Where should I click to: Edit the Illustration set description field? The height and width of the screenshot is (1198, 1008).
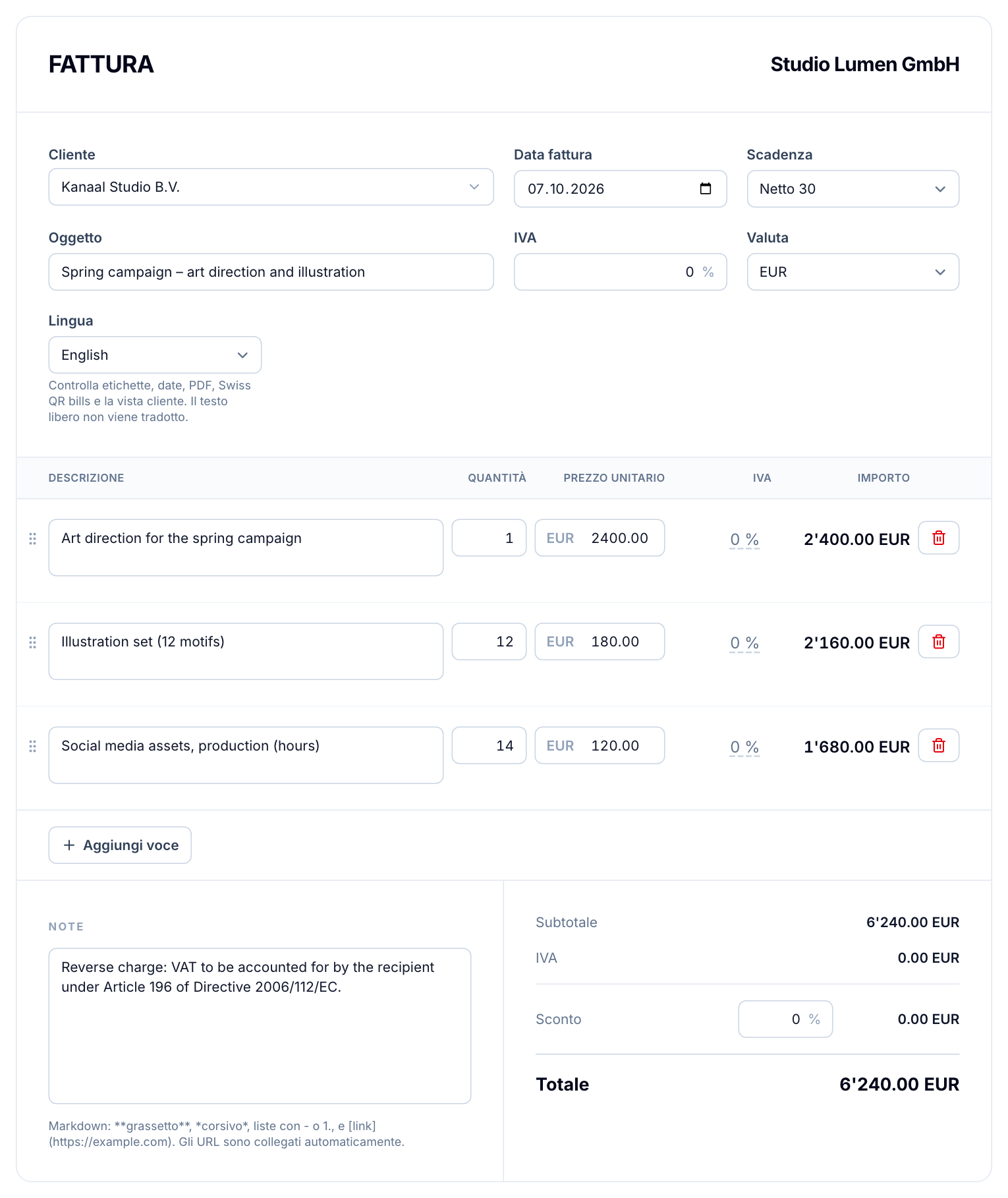point(246,651)
